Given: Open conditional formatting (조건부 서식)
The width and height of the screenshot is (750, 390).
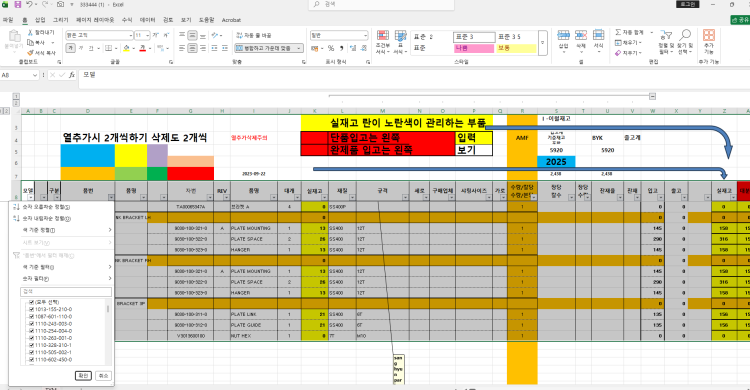Looking at the screenshot, I should pyautogui.click(x=382, y=42).
